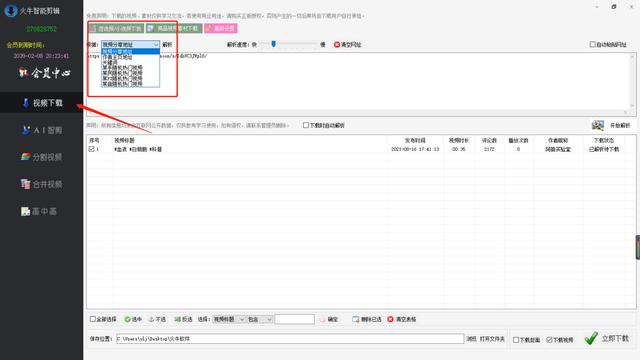Viewport: 640px width, 360px height.
Task: Switch to 分割视频 in the sidebar
Action: (41, 157)
